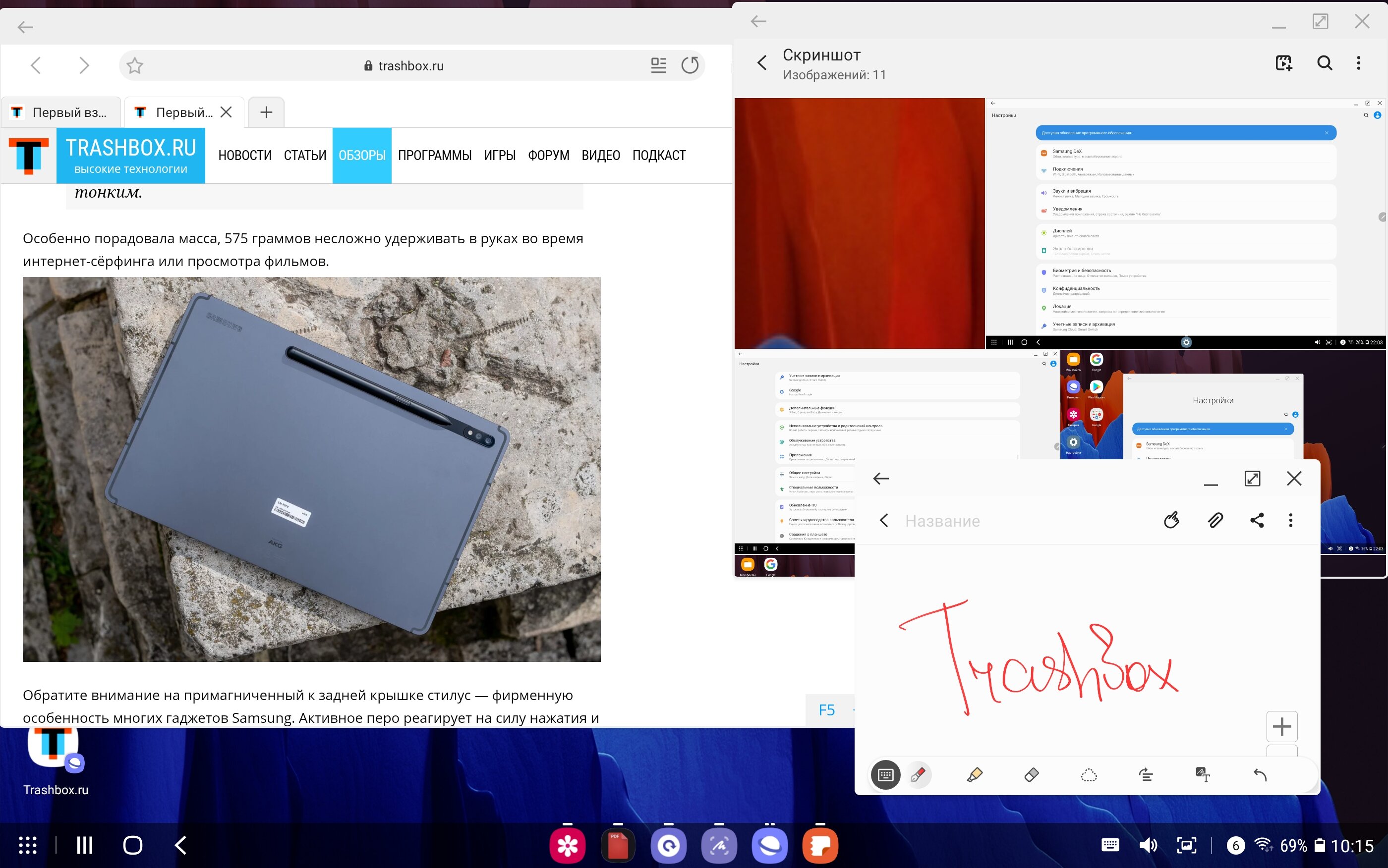Open НОВОСТИ section
Screen dimensions: 1388x868
[245, 156]
